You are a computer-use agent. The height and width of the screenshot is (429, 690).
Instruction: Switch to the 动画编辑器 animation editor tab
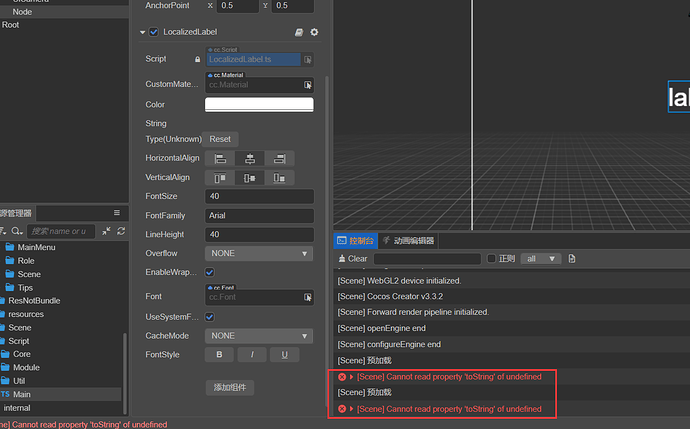point(408,241)
